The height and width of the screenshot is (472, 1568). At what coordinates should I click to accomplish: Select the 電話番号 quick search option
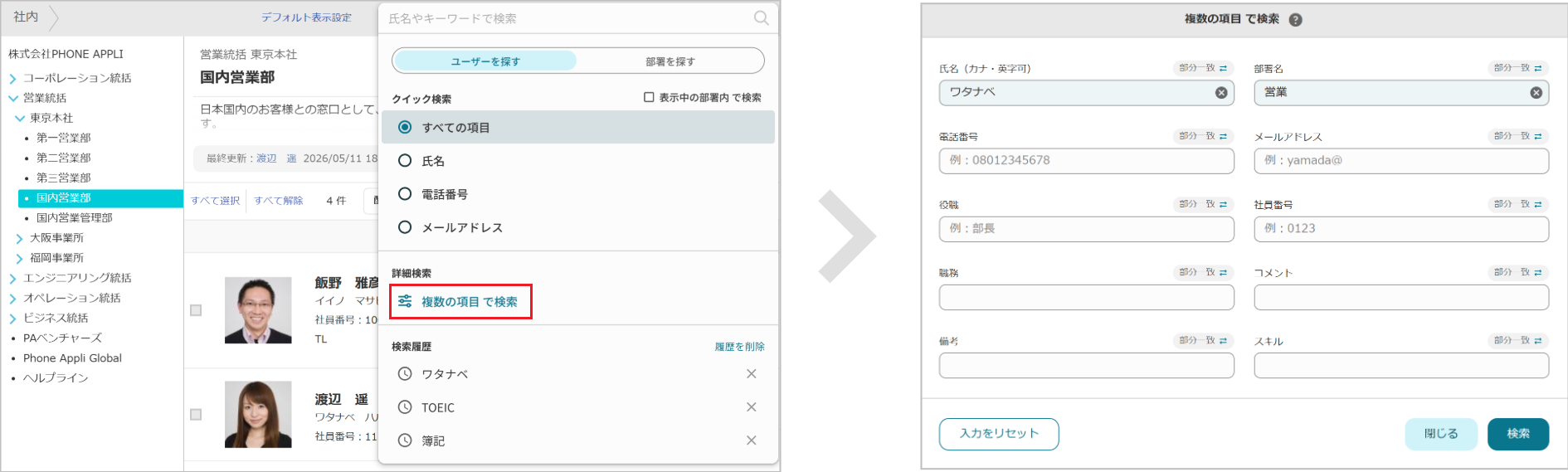[405, 193]
